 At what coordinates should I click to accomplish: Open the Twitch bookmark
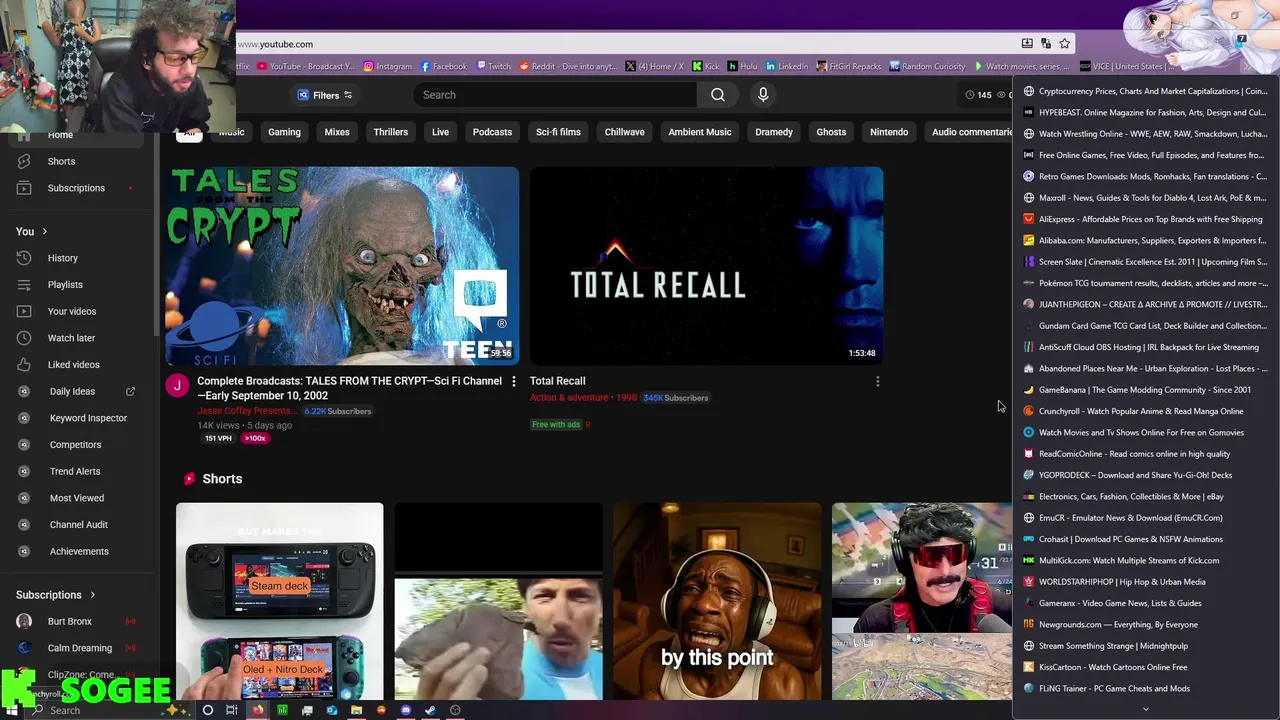coord(493,67)
